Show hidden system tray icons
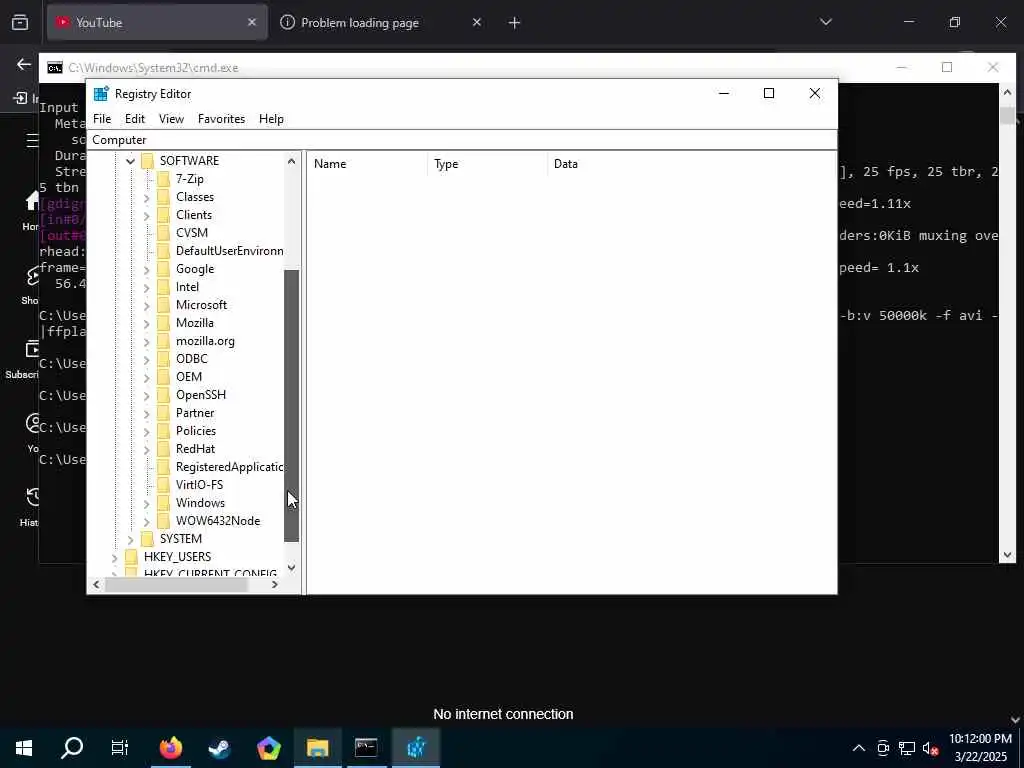The image size is (1024, 768). (x=859, y=748)
